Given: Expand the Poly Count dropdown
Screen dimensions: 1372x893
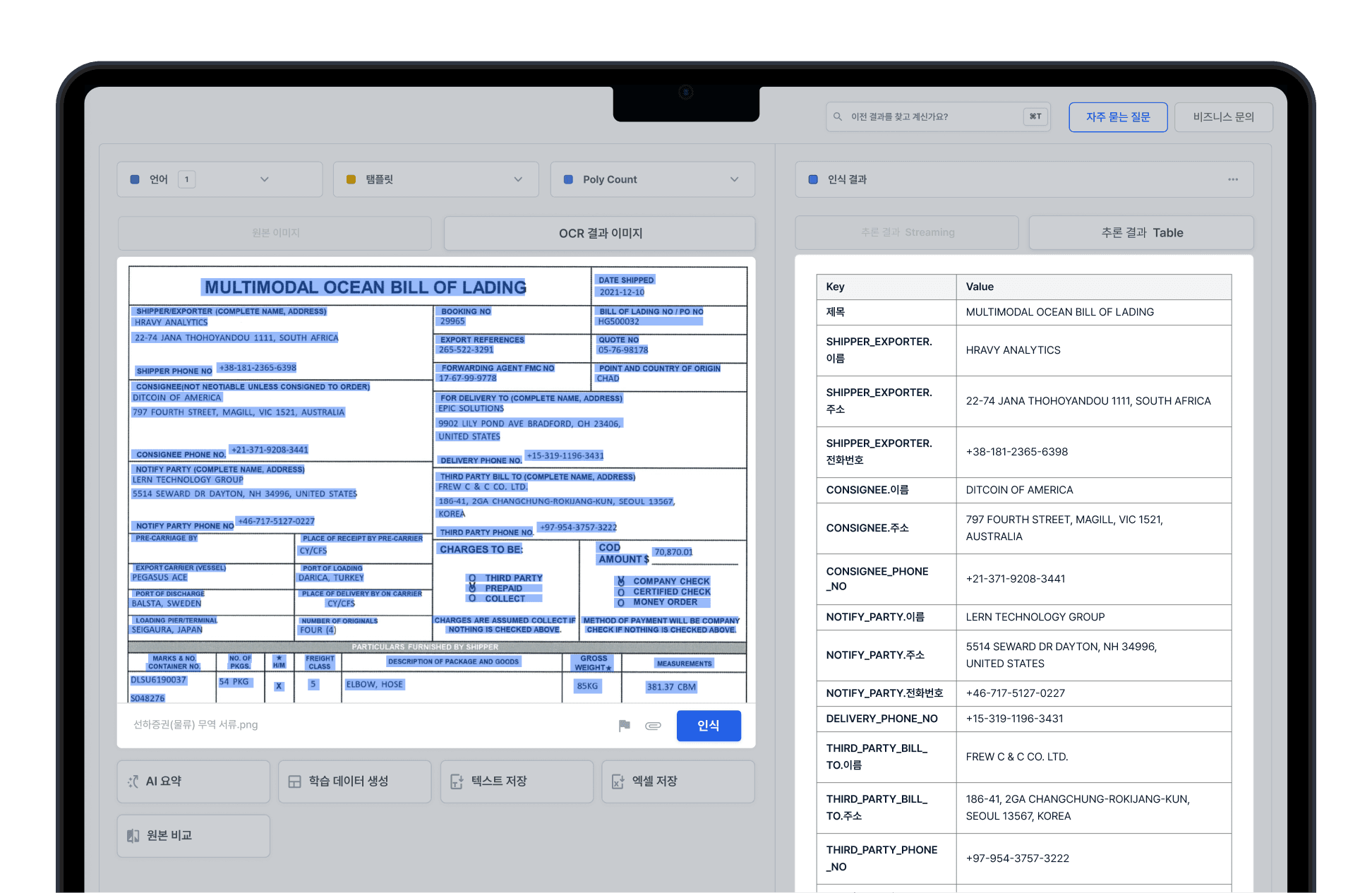Looking at the screenshot, I should 734,179.
